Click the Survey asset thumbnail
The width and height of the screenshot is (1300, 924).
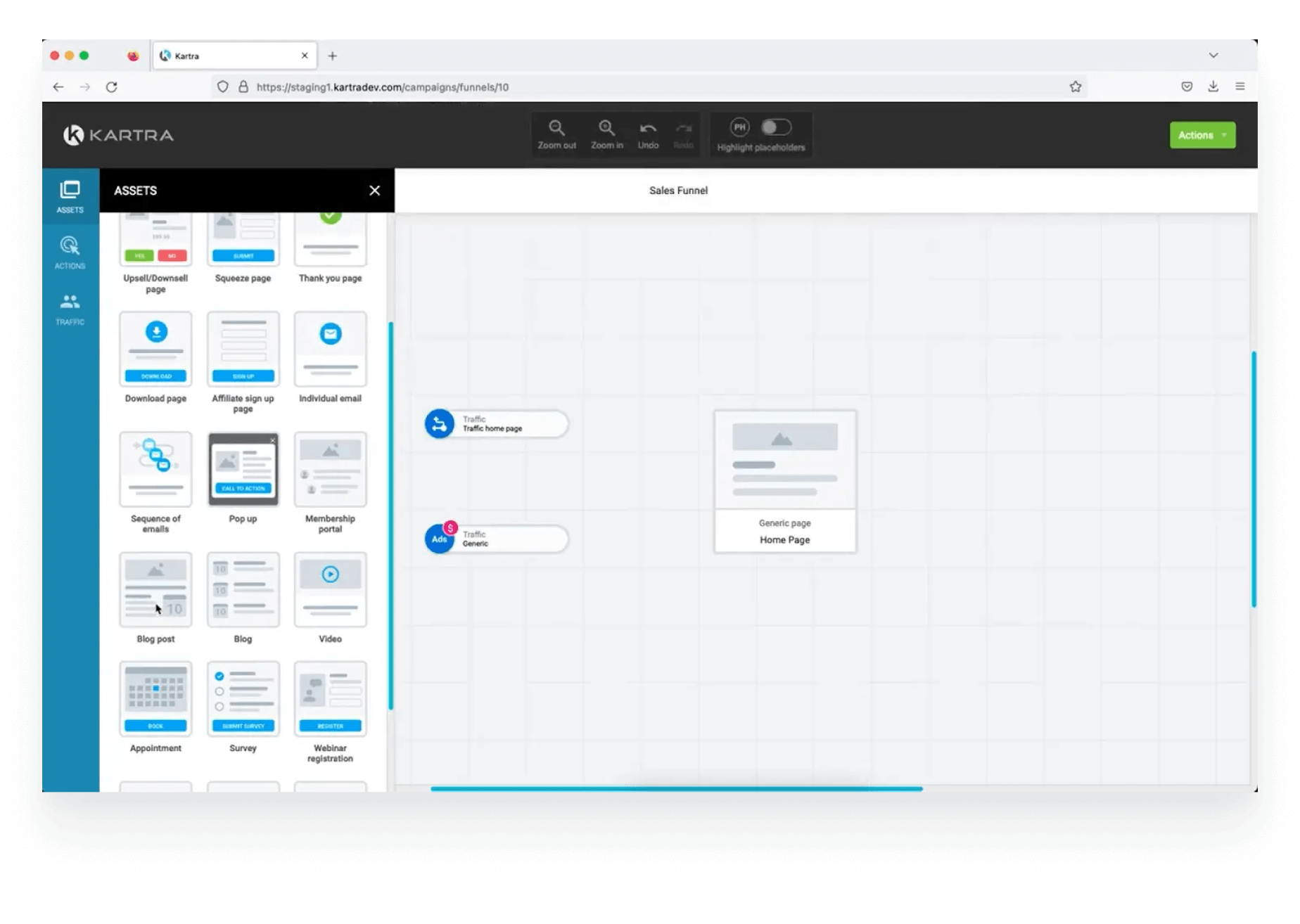243,699
